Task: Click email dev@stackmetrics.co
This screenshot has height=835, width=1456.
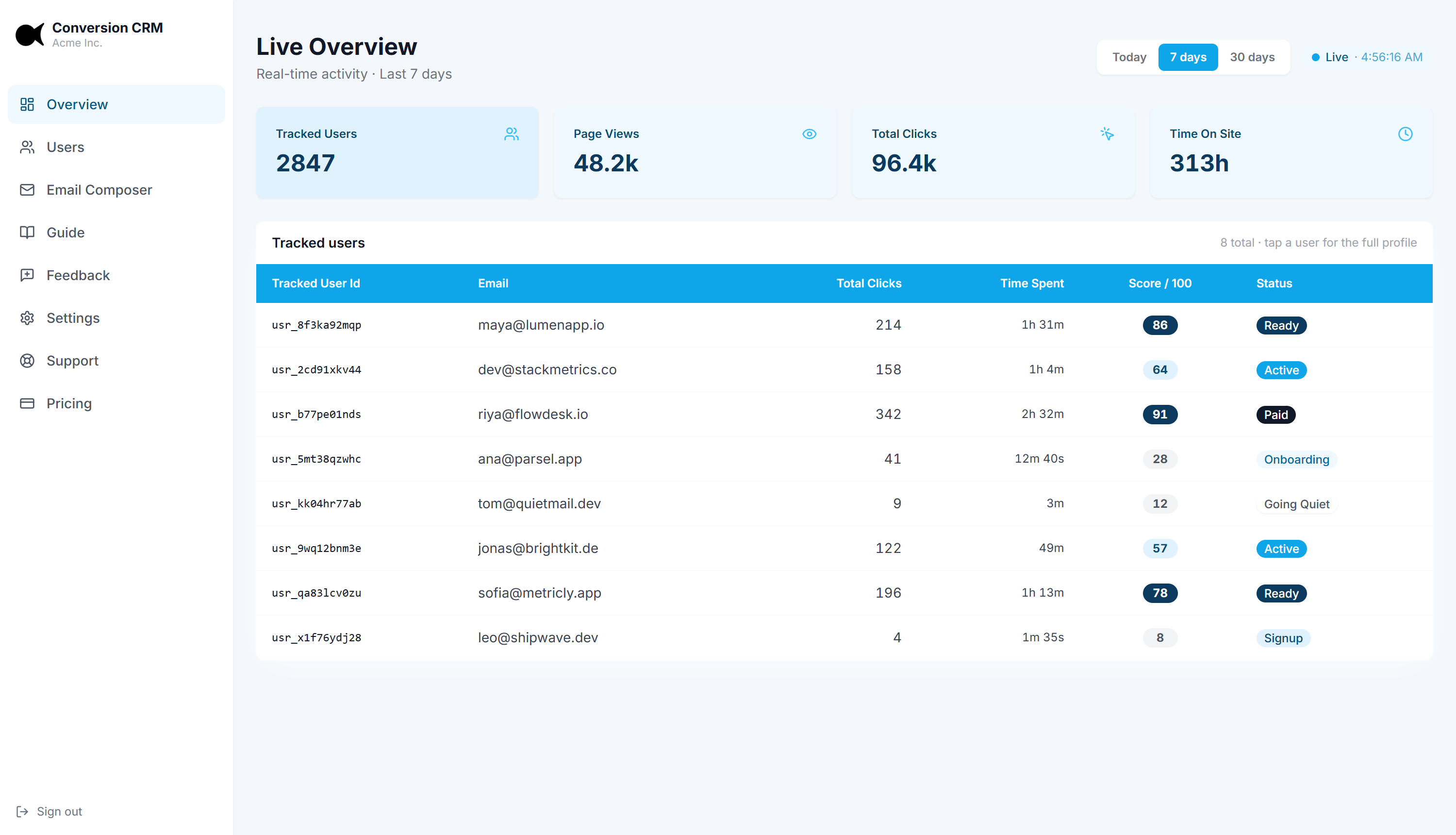Action: point(547,370)
